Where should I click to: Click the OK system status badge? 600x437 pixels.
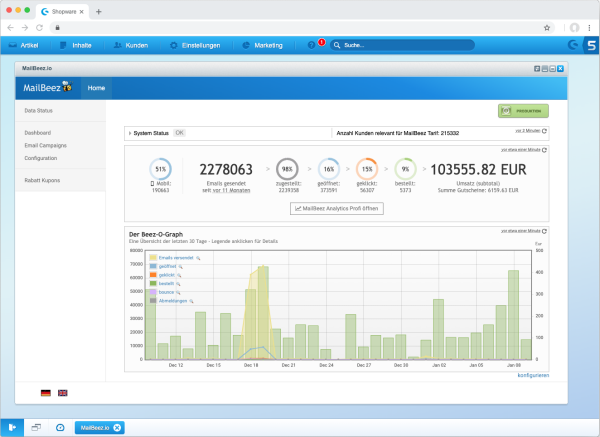[179, 133]
